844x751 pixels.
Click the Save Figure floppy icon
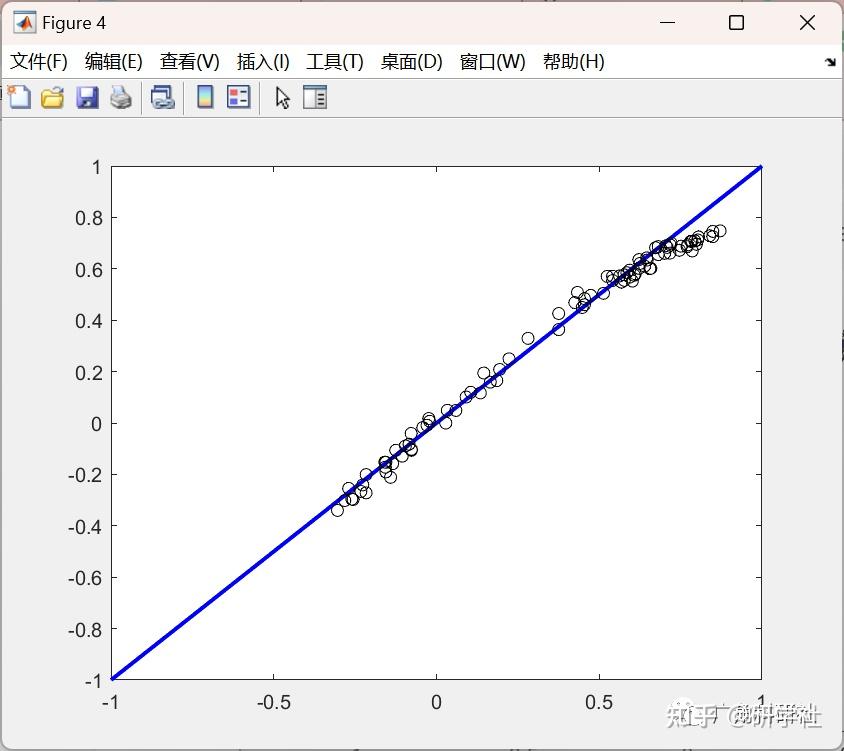[87, 98]
